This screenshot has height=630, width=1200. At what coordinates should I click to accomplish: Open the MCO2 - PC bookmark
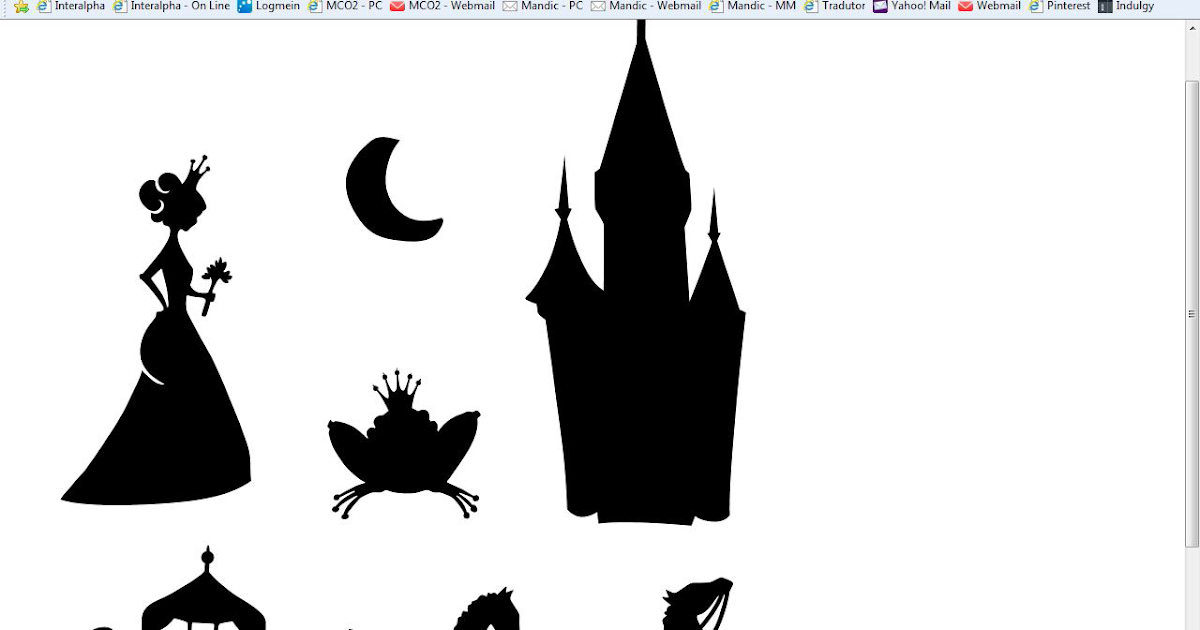pos(345,6)
